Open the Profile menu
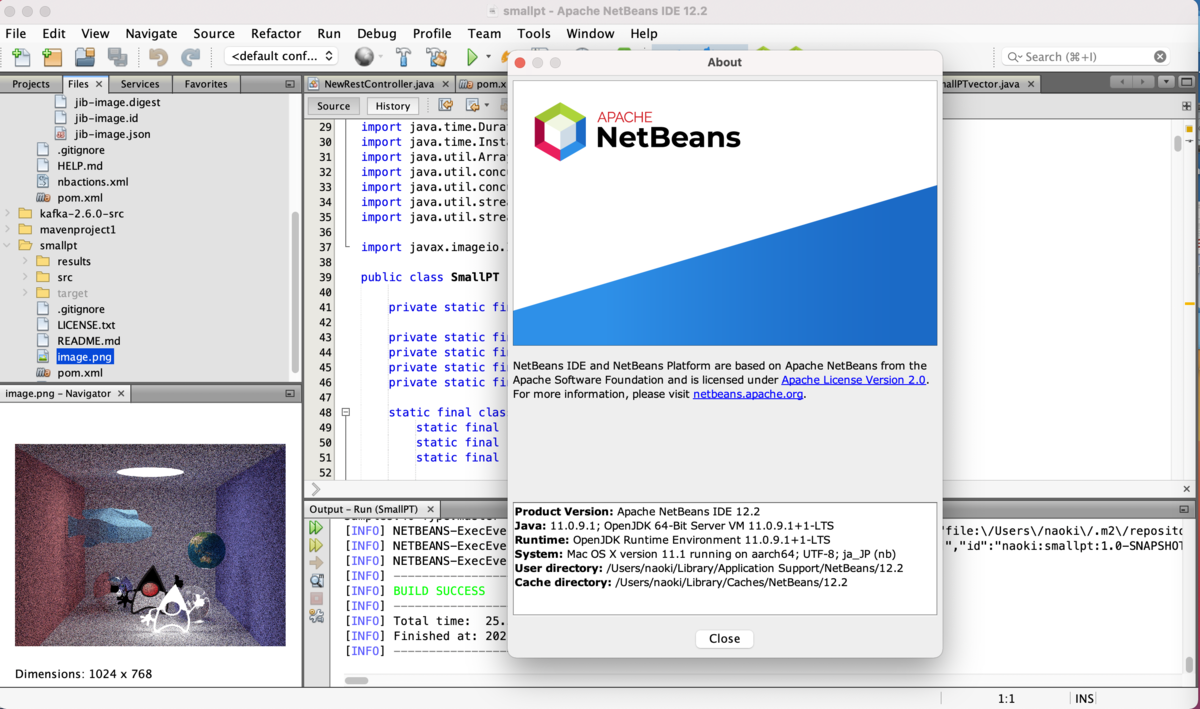This screenshot has width=1200, height=709. [x=432, y=33]
